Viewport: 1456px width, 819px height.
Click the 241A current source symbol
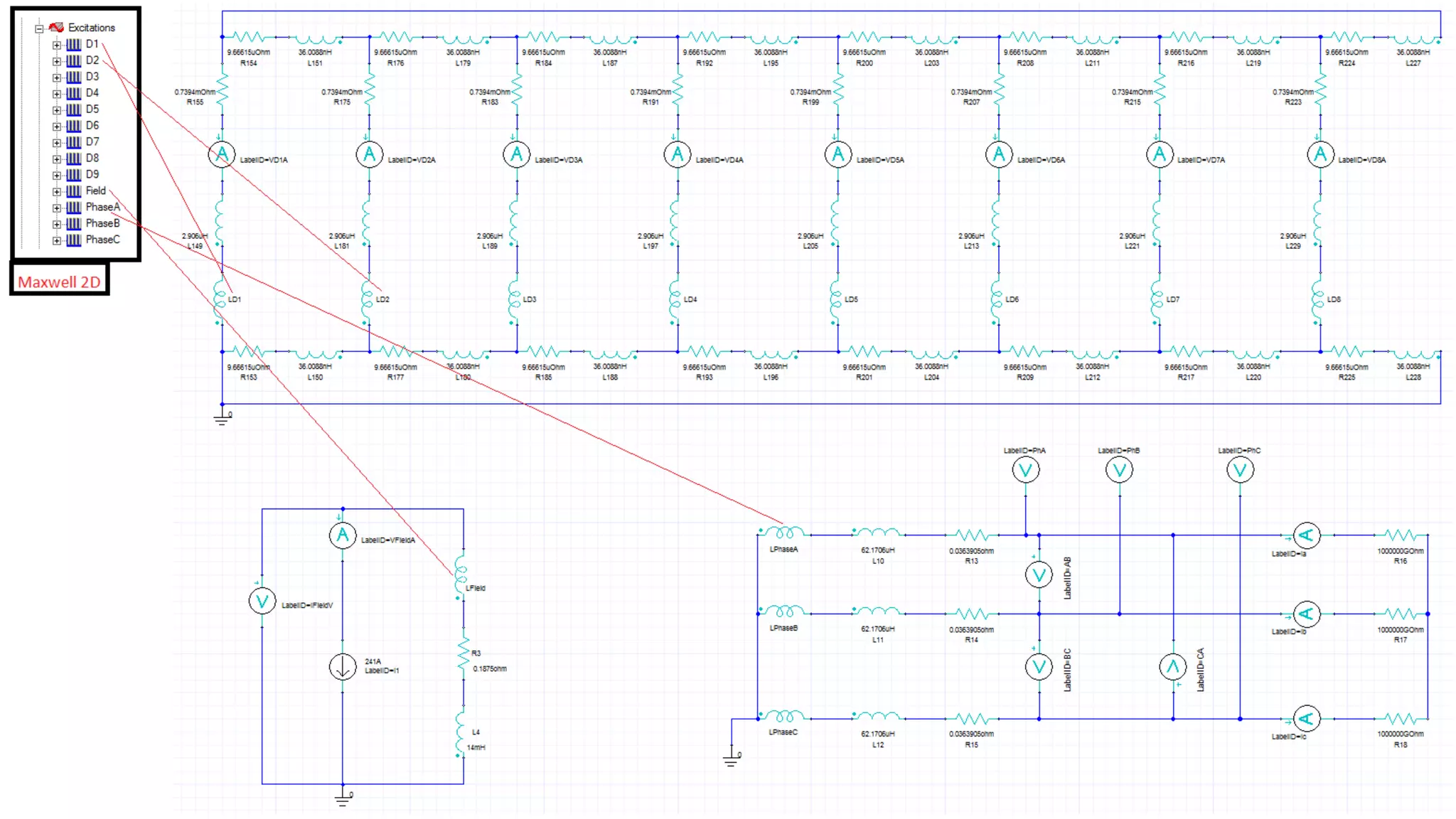tap(343, 667)
